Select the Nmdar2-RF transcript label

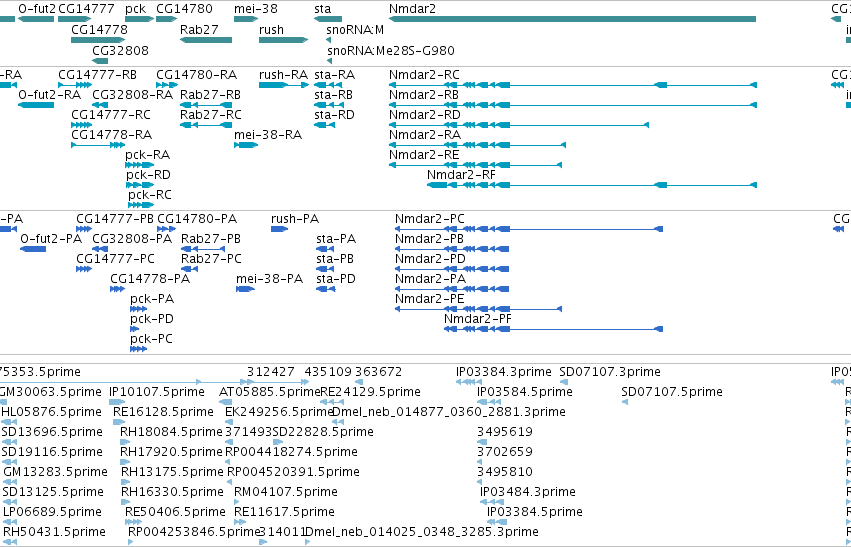point(461,175)
